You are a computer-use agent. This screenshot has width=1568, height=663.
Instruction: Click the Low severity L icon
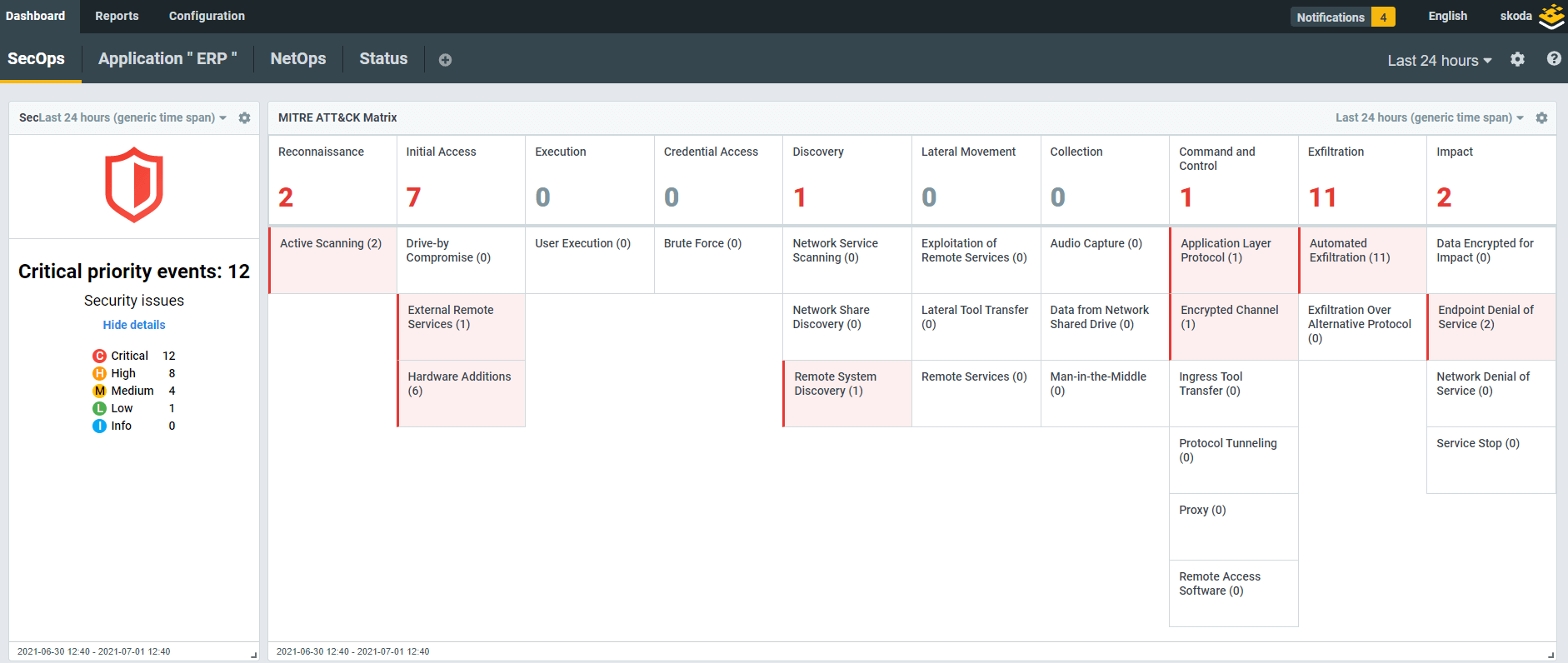point(99,409)
